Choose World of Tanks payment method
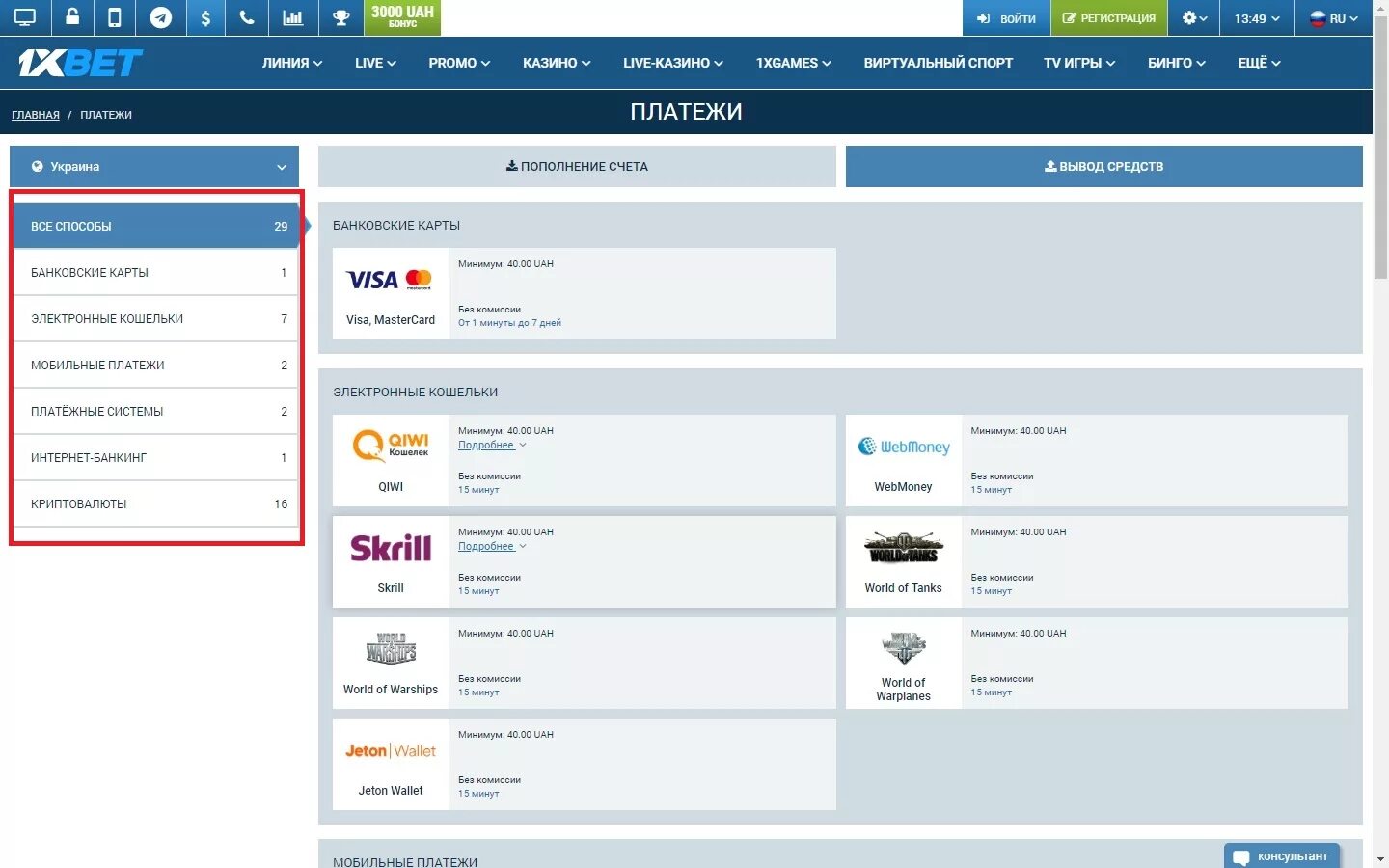The image size is (1389, 868). click(1097, 561)
